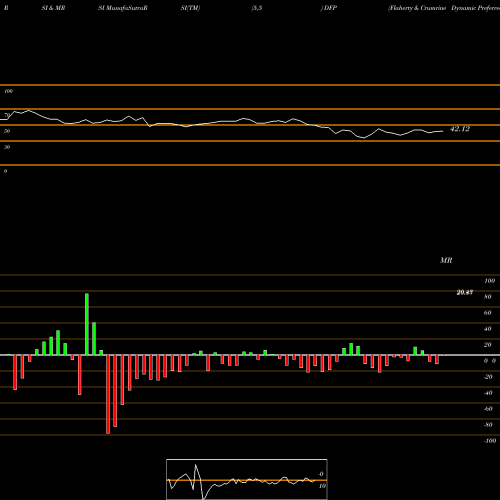Image resolution: width=500 pixels, height=500 pixels.
Task: Click the MR axis label -100
Action: tap(490, 441)
